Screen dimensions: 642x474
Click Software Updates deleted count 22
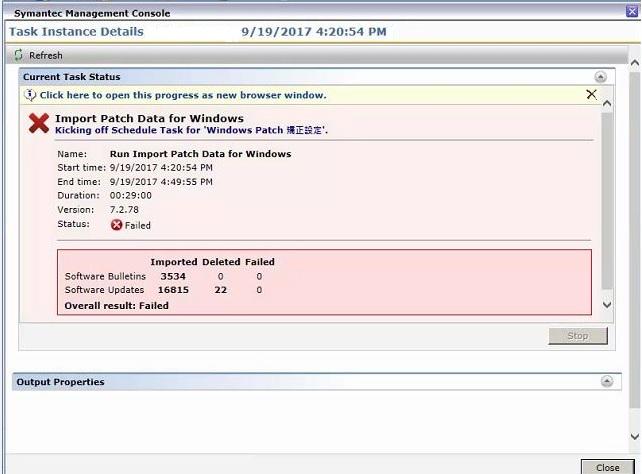point(220,290)
